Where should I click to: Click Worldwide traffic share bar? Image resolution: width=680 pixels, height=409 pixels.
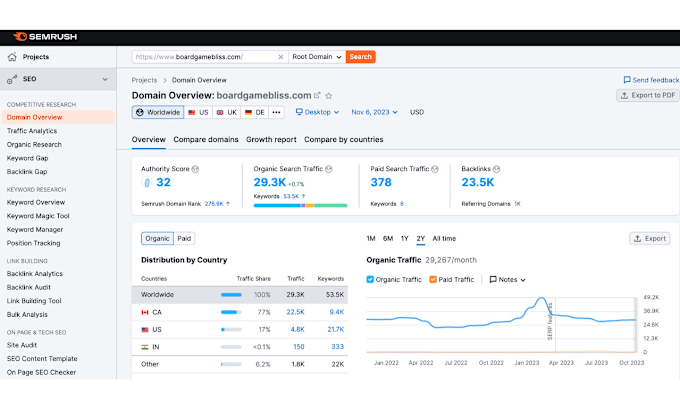pos(231,295)
